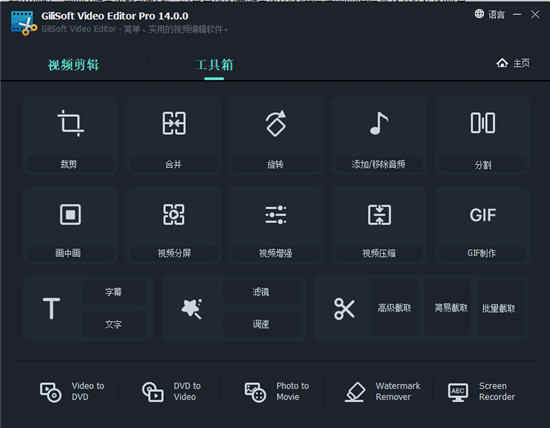Open the rotate (旋转) tool icon
Image resolution: width=550 pixels, height=428 pixels.
(276, 123)
